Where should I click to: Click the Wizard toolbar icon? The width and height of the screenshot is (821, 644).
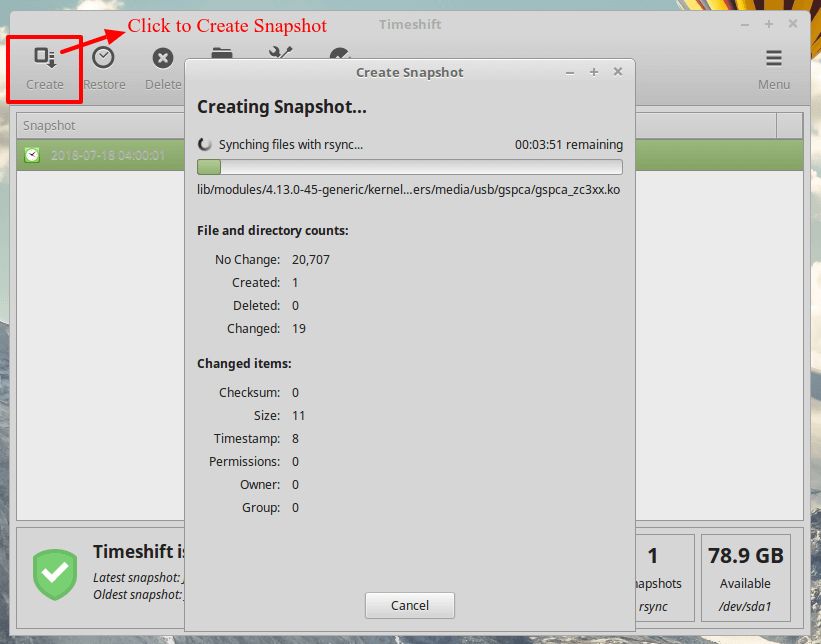[340, 53]
